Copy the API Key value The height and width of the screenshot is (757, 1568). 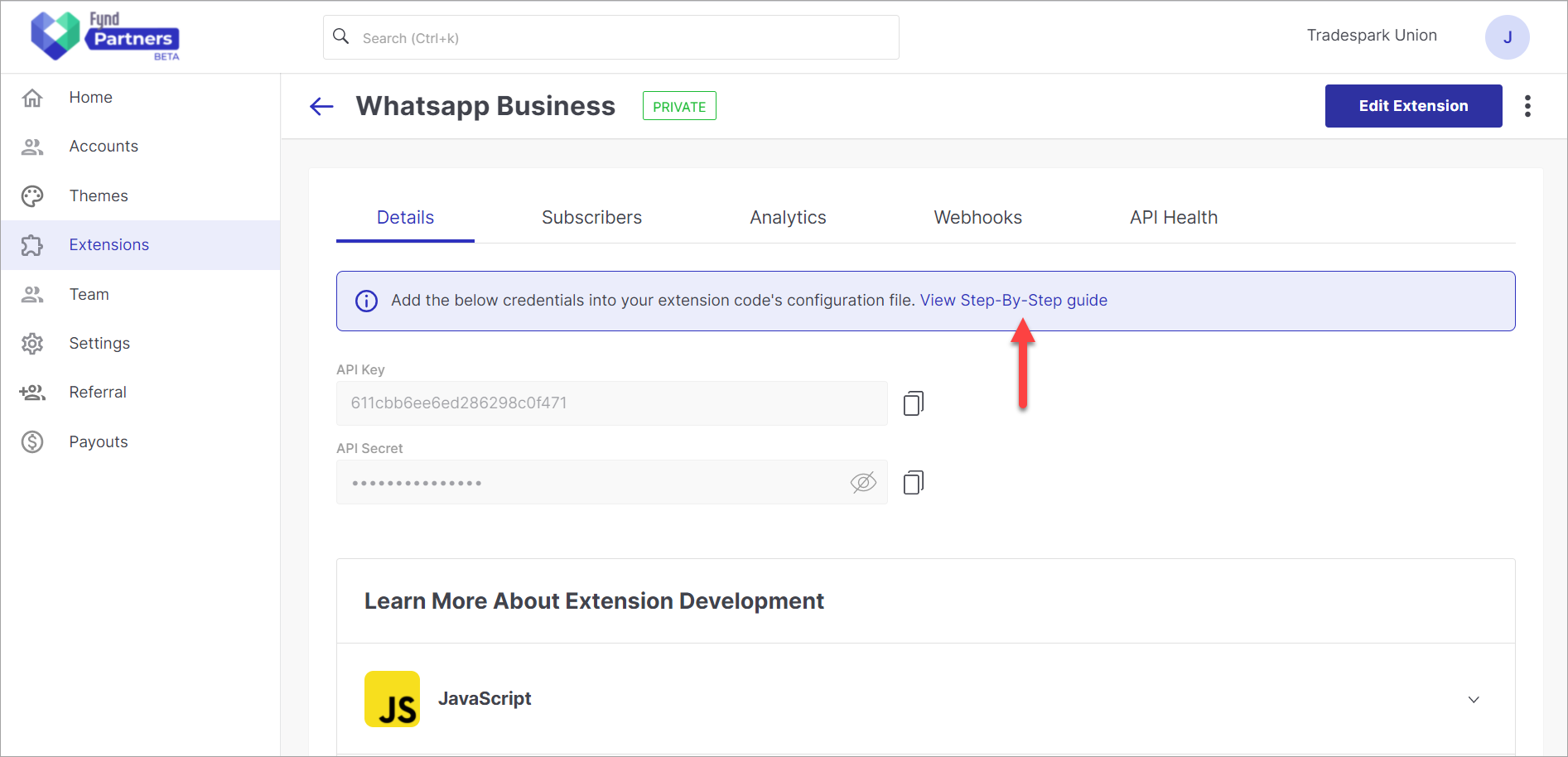pyautogui.click(x=914, y=403)
